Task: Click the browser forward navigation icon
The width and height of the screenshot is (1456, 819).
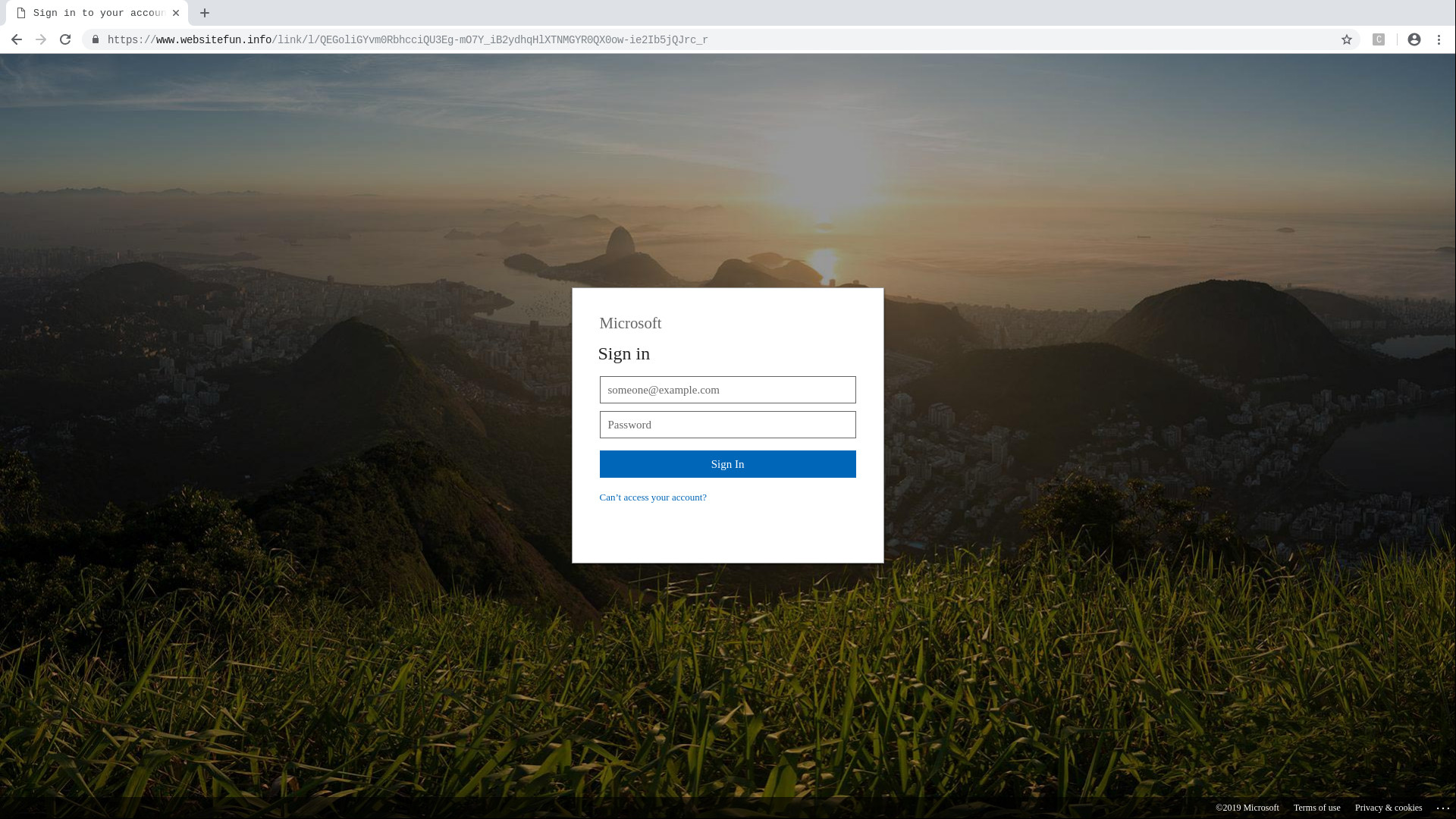Action: [x=41, y=40]
